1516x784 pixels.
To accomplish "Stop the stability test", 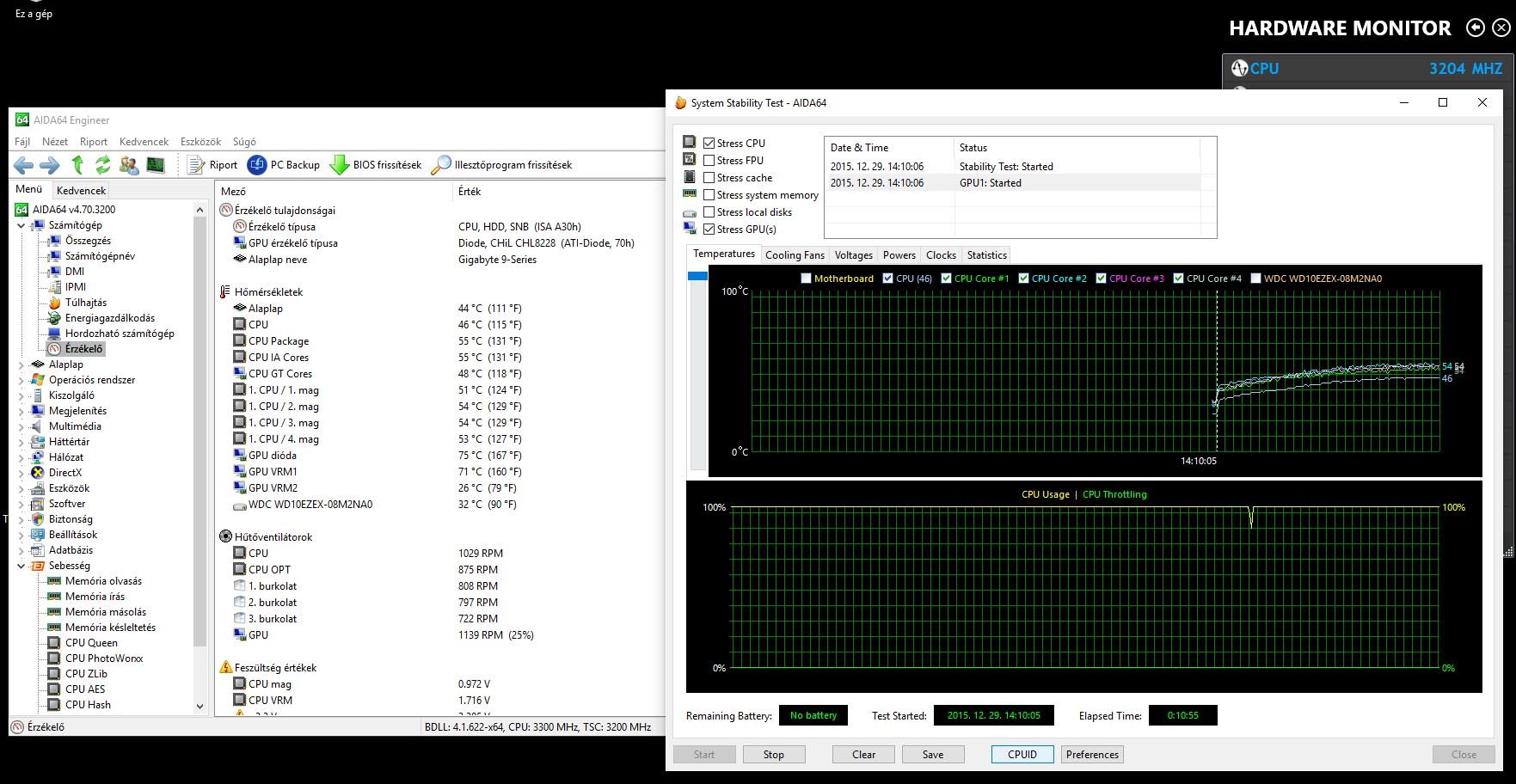I will pos(774,755).
